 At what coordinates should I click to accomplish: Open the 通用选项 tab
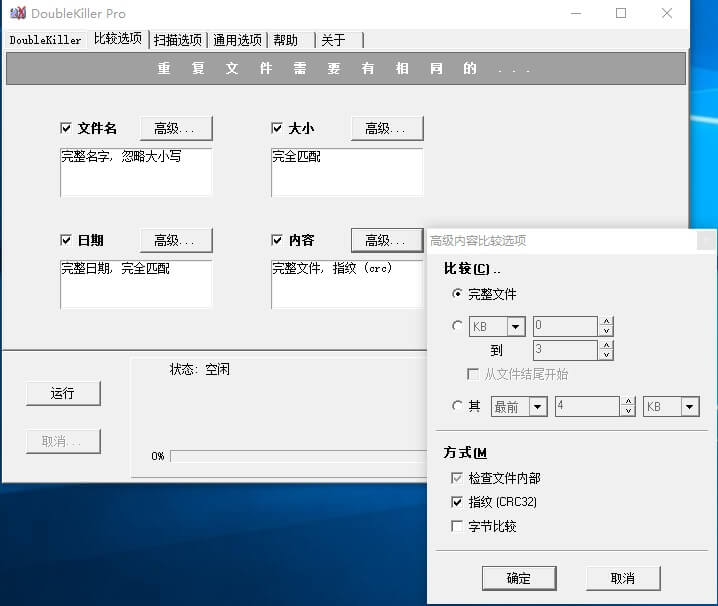(x=237, y=40)
